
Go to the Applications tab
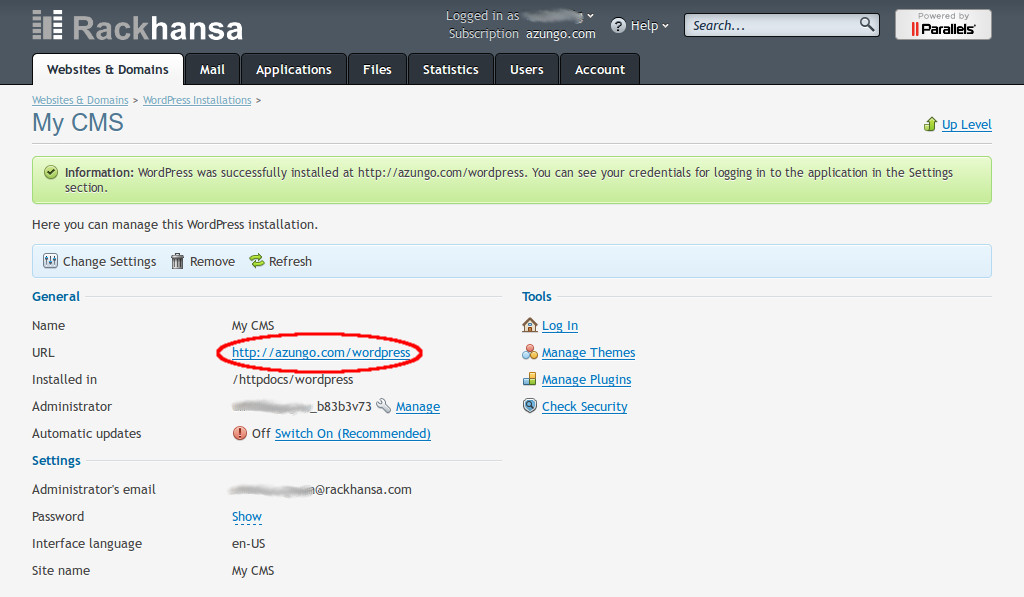point(294,69)
